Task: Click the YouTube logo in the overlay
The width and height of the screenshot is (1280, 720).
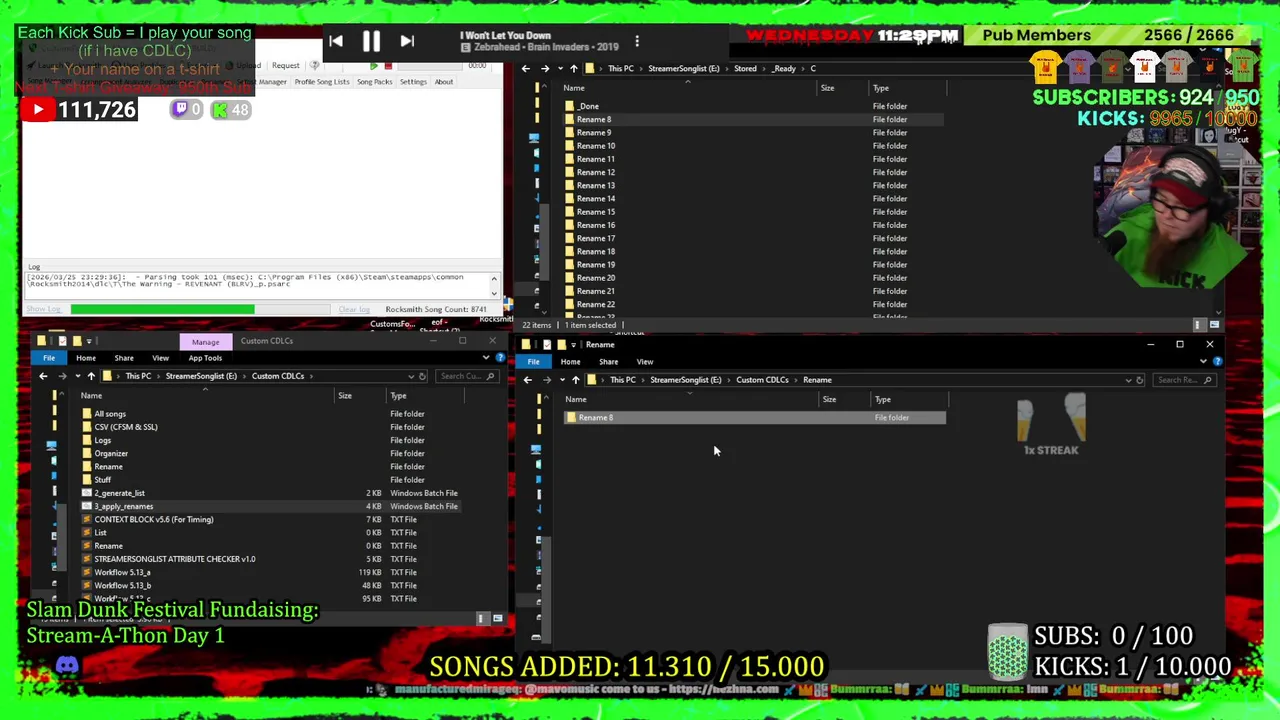Action: tap(38, 110)
